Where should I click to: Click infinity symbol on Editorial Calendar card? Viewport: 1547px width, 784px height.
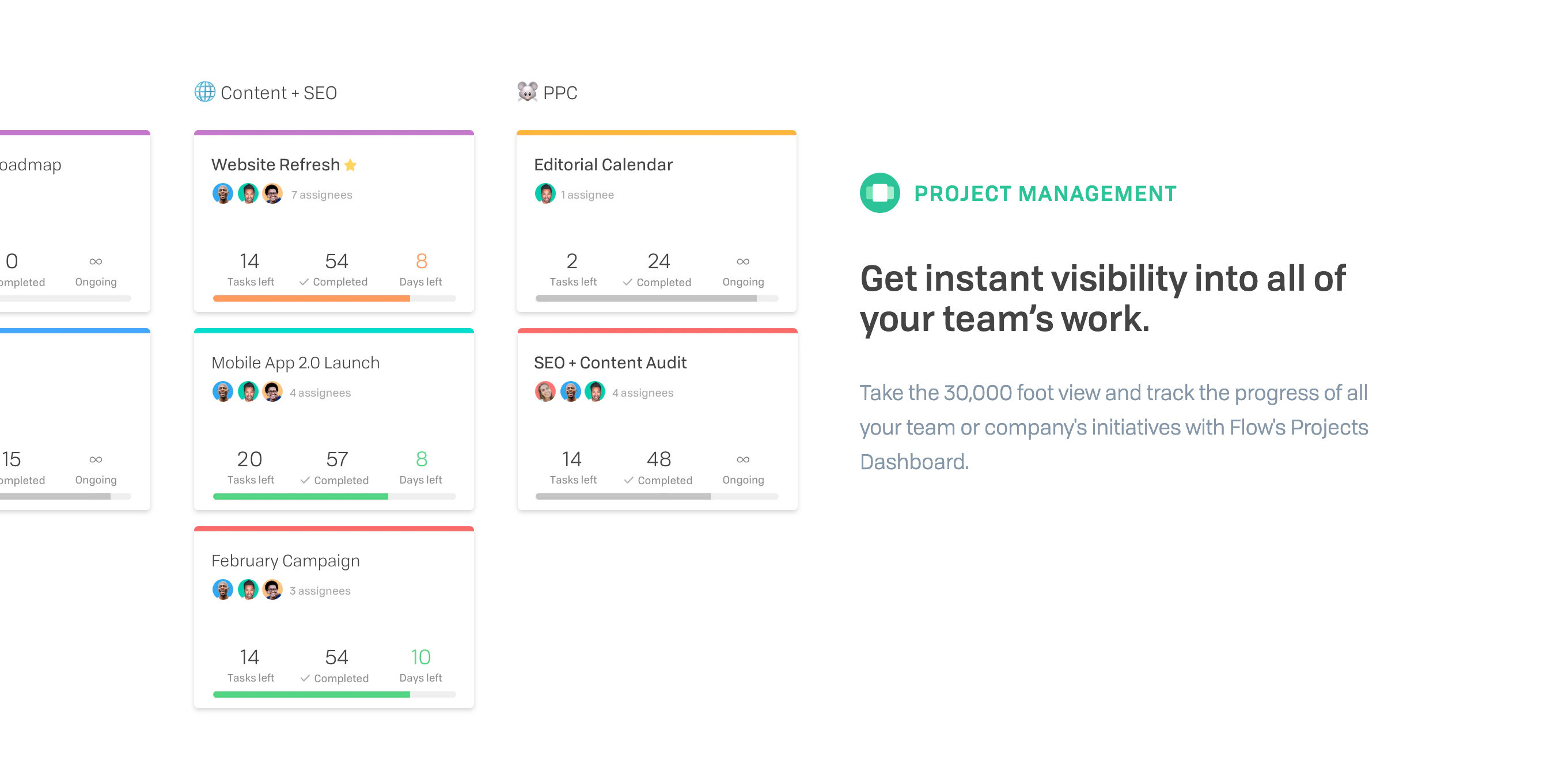point(743,262)
